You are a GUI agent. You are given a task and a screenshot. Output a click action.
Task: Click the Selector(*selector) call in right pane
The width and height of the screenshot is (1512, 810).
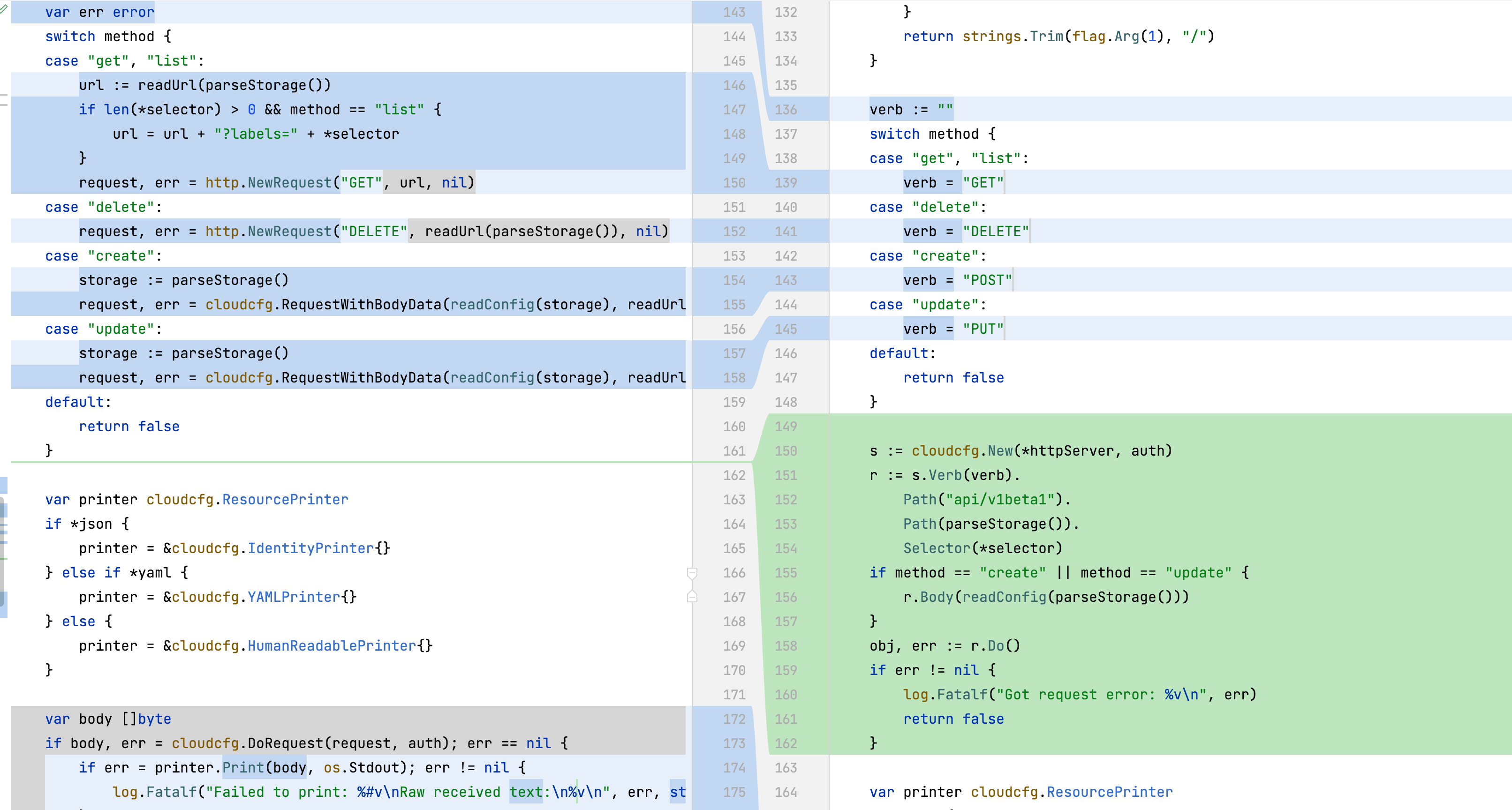pyautogui.click(x=982, y=548)
